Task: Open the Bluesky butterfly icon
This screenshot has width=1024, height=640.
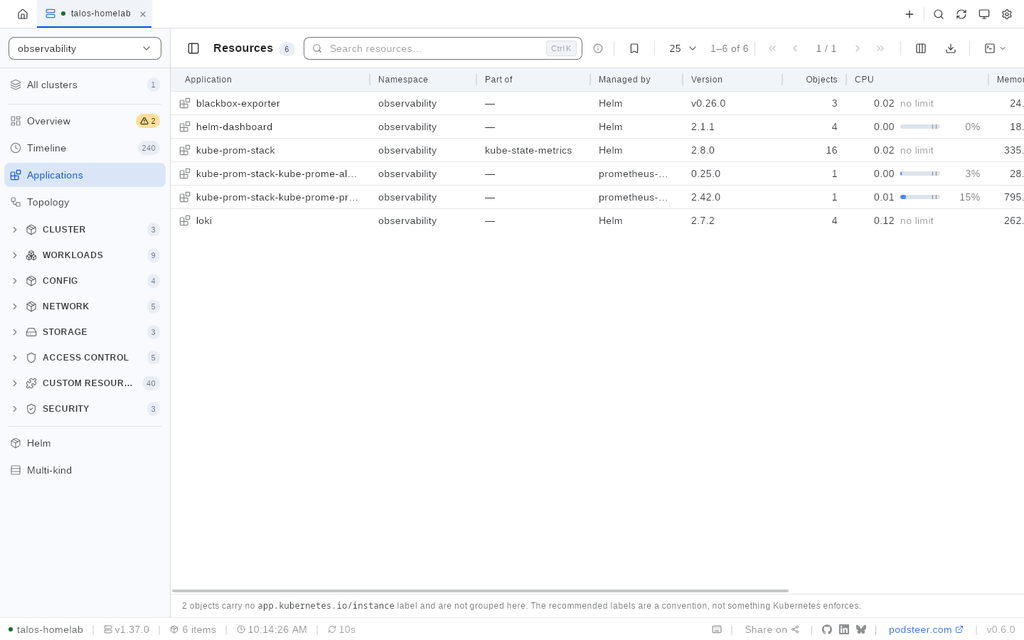Action: (861, 630)
